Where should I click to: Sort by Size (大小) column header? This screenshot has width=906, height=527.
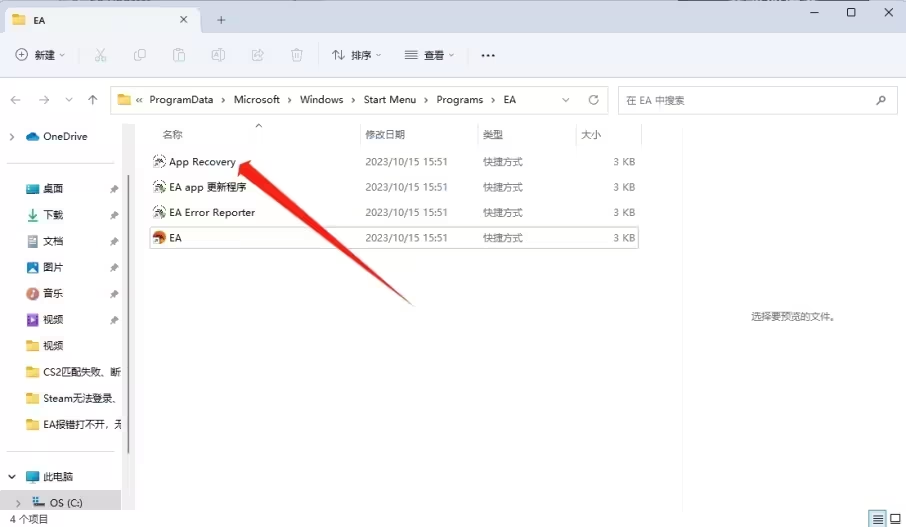click(x=591, y=134)
